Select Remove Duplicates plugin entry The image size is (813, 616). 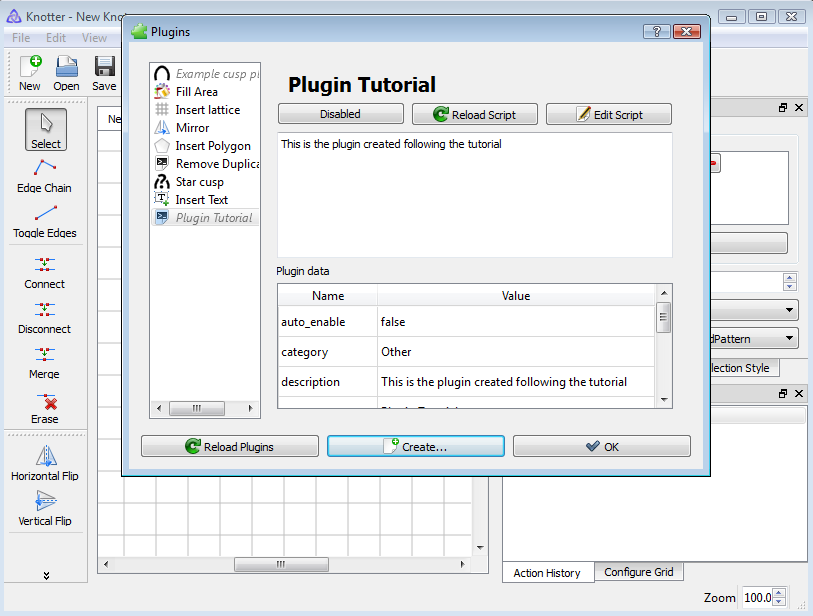coord(206,164)
